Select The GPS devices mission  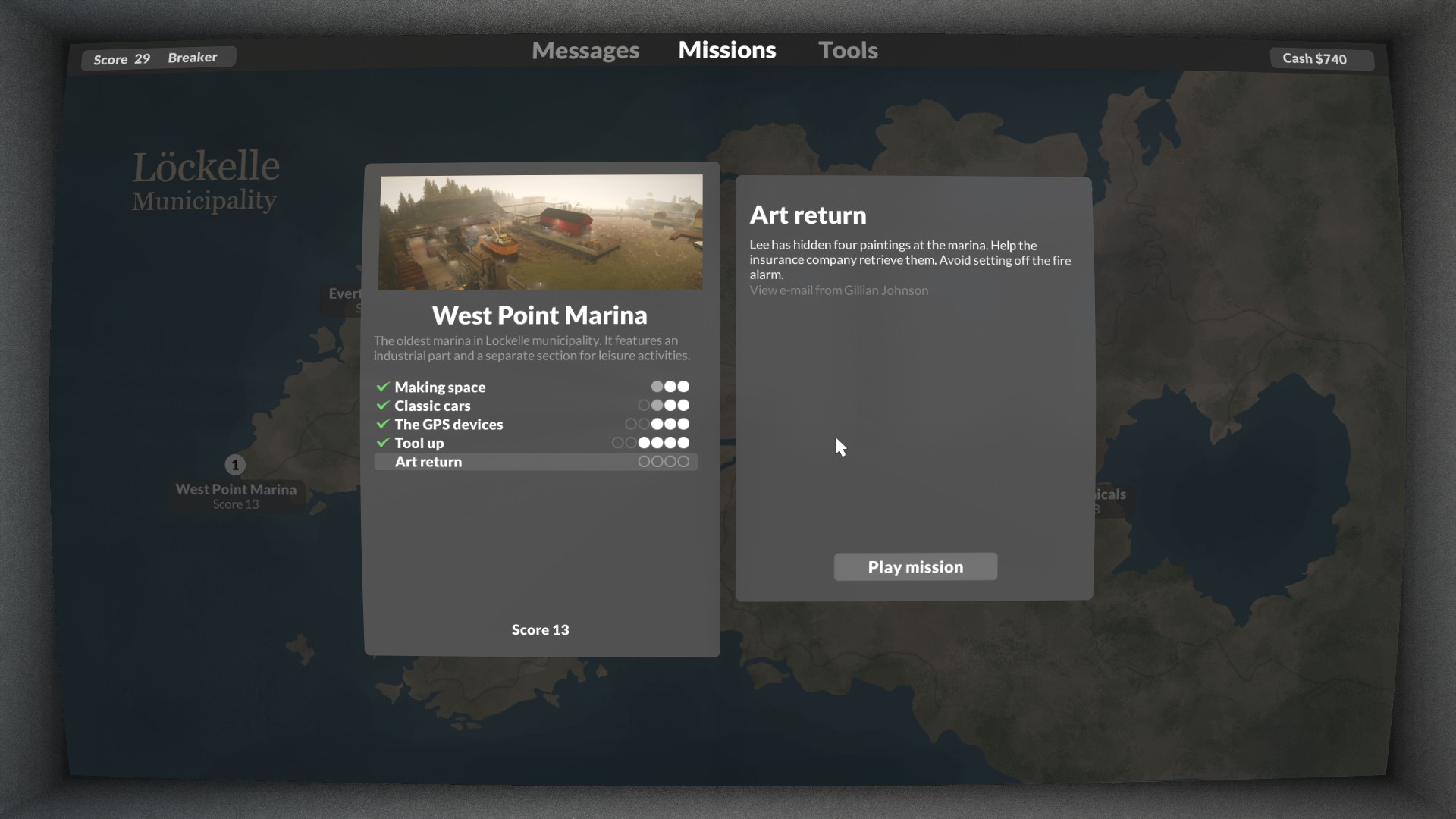coord(448,425)
